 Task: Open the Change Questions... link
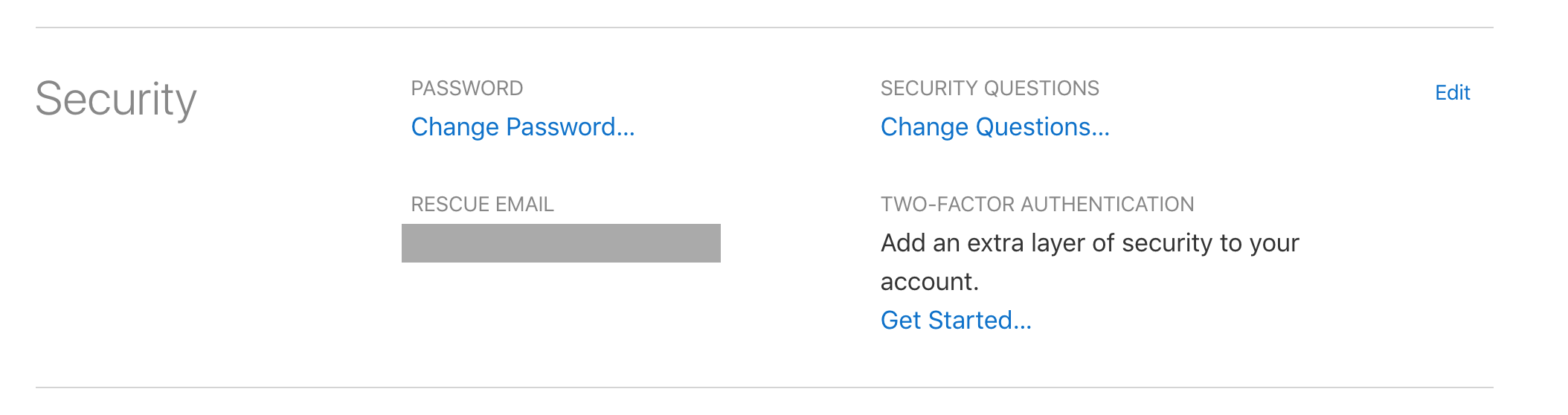[x=995, y=127]
